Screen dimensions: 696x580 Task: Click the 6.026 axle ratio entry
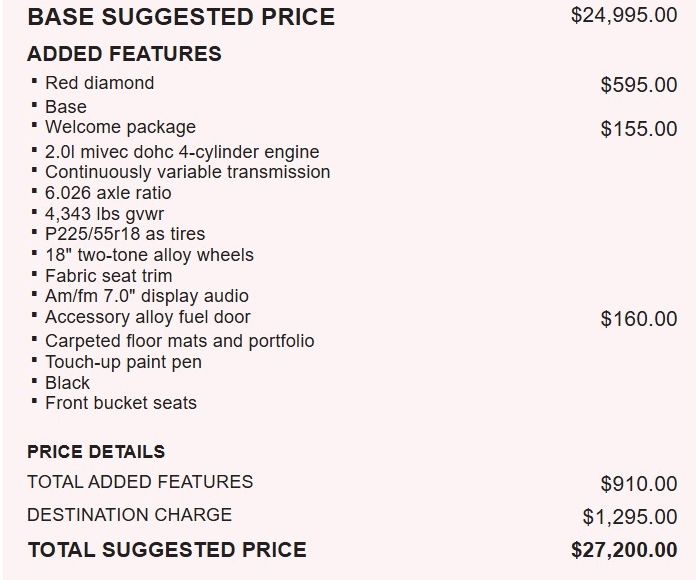coord(108,193)
